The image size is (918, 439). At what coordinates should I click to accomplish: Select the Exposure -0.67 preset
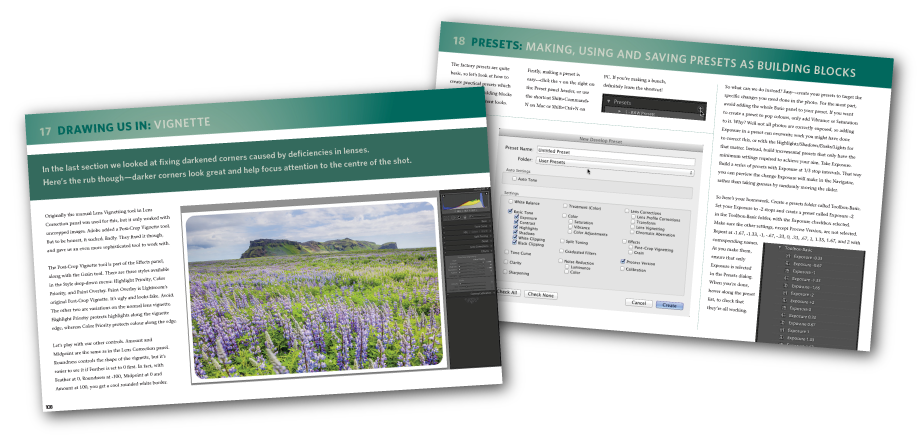(x=807, y=265)
